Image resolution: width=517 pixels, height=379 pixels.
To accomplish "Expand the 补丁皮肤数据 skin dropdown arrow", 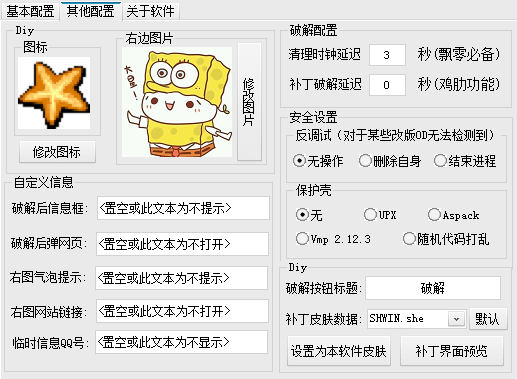I will pyautogui.click(x=456, y=319).
